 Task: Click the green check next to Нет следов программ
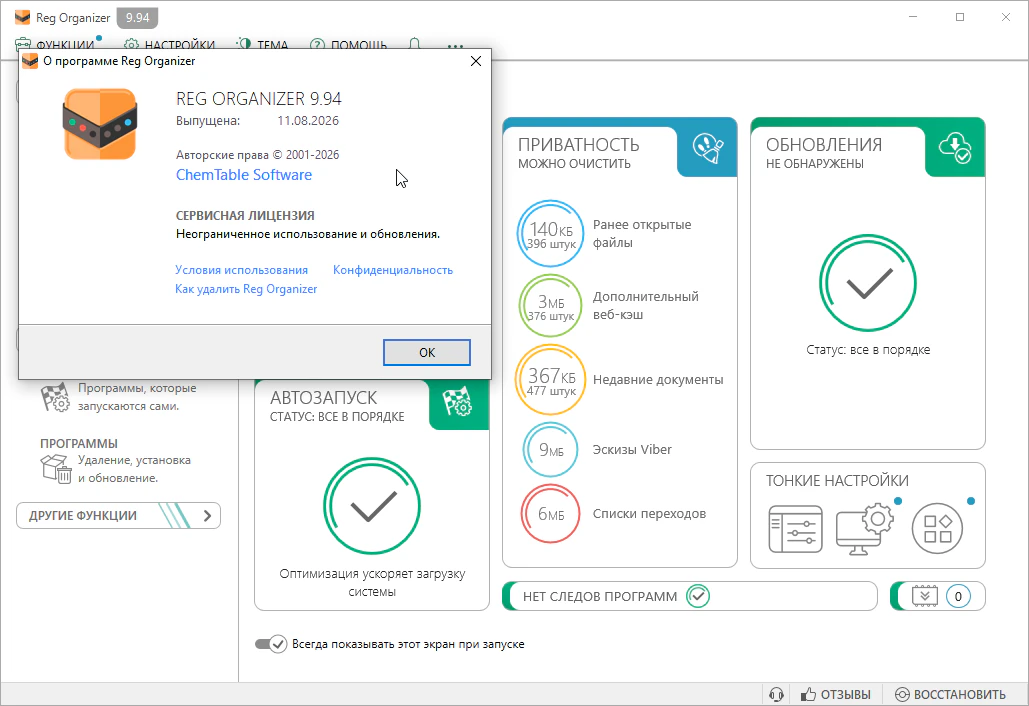(698, 596)
